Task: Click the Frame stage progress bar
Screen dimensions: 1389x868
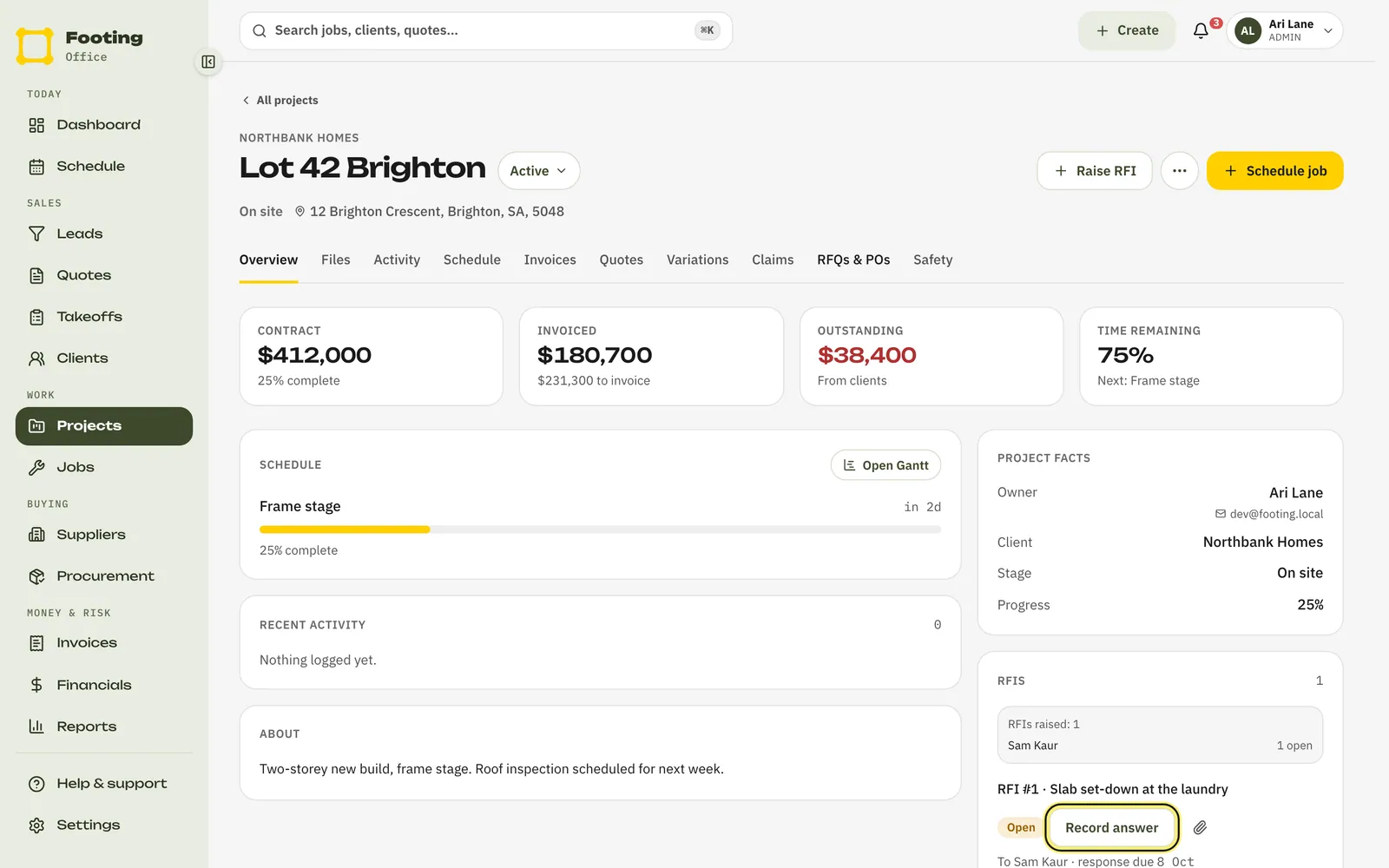Action: [600, 529]
